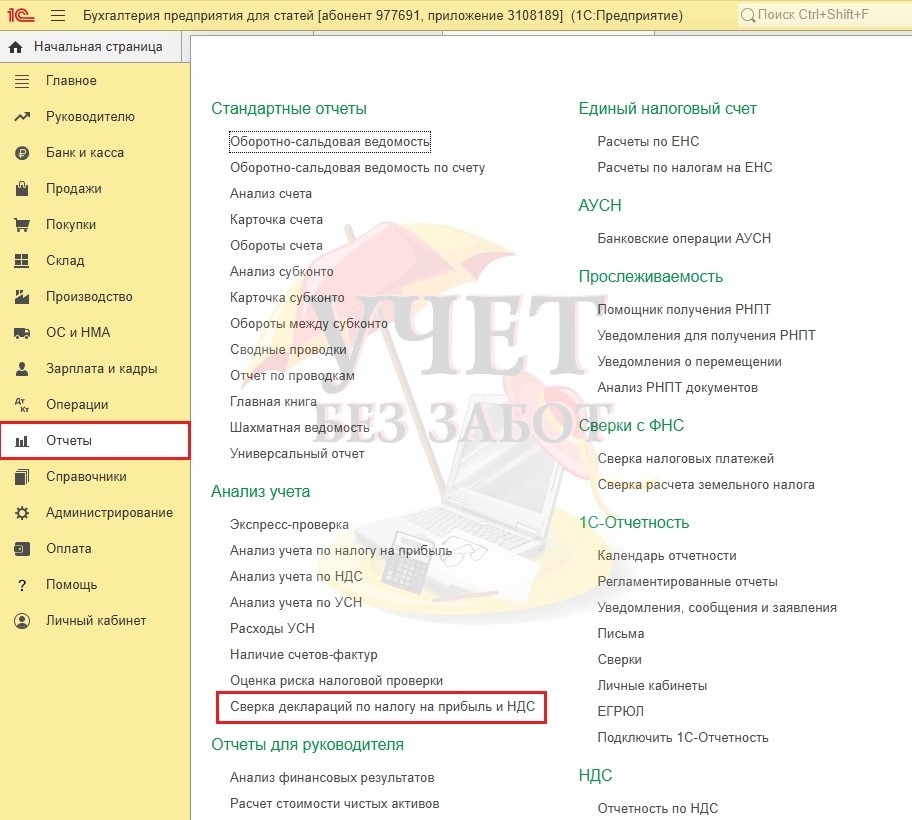This screenshot has width=912, height=820.
Task: Click the Зарплата и кадры person icon
Action: 22,369
